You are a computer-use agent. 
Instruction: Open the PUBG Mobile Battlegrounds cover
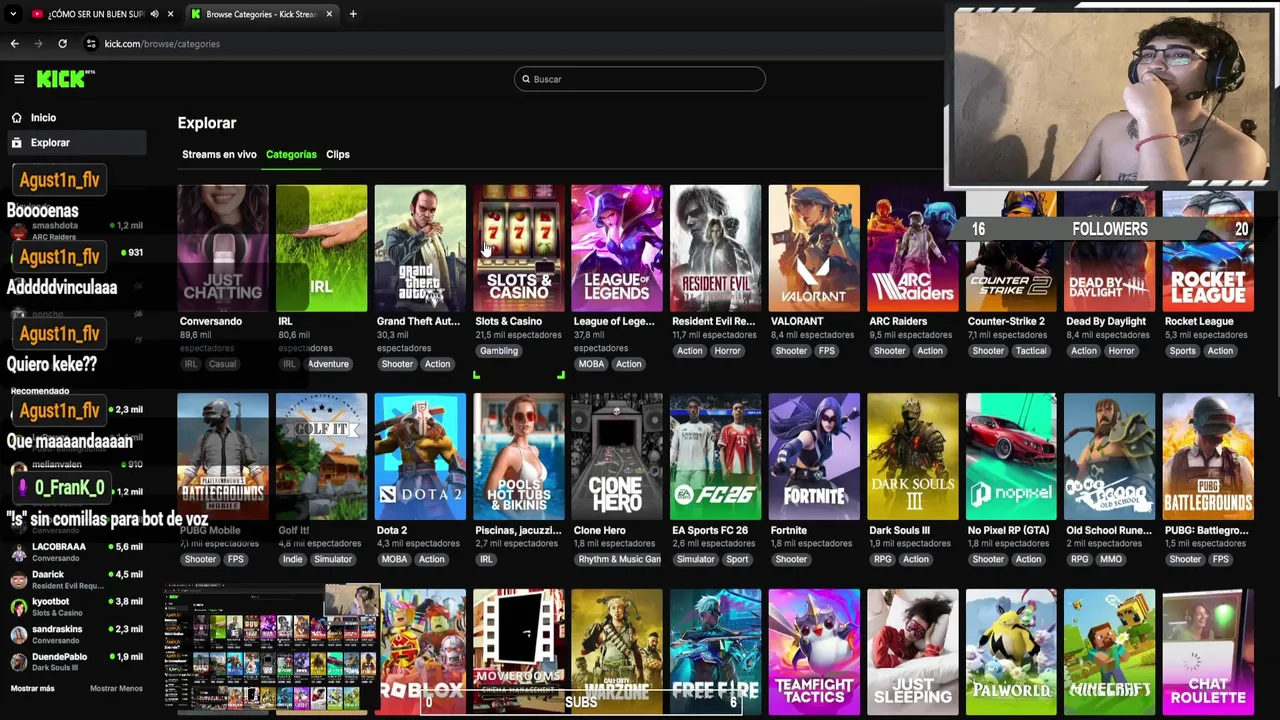[223, 456]
